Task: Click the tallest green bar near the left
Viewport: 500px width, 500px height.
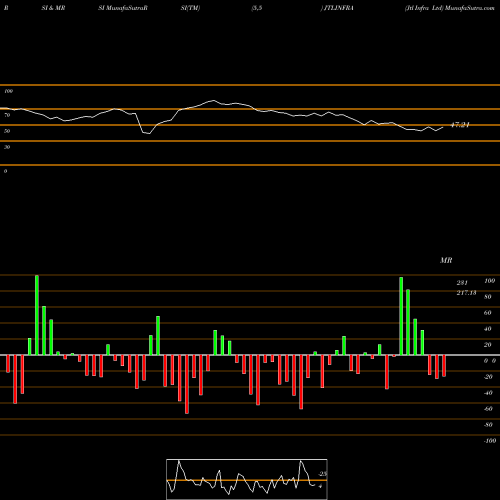Action: click(37, 315)
